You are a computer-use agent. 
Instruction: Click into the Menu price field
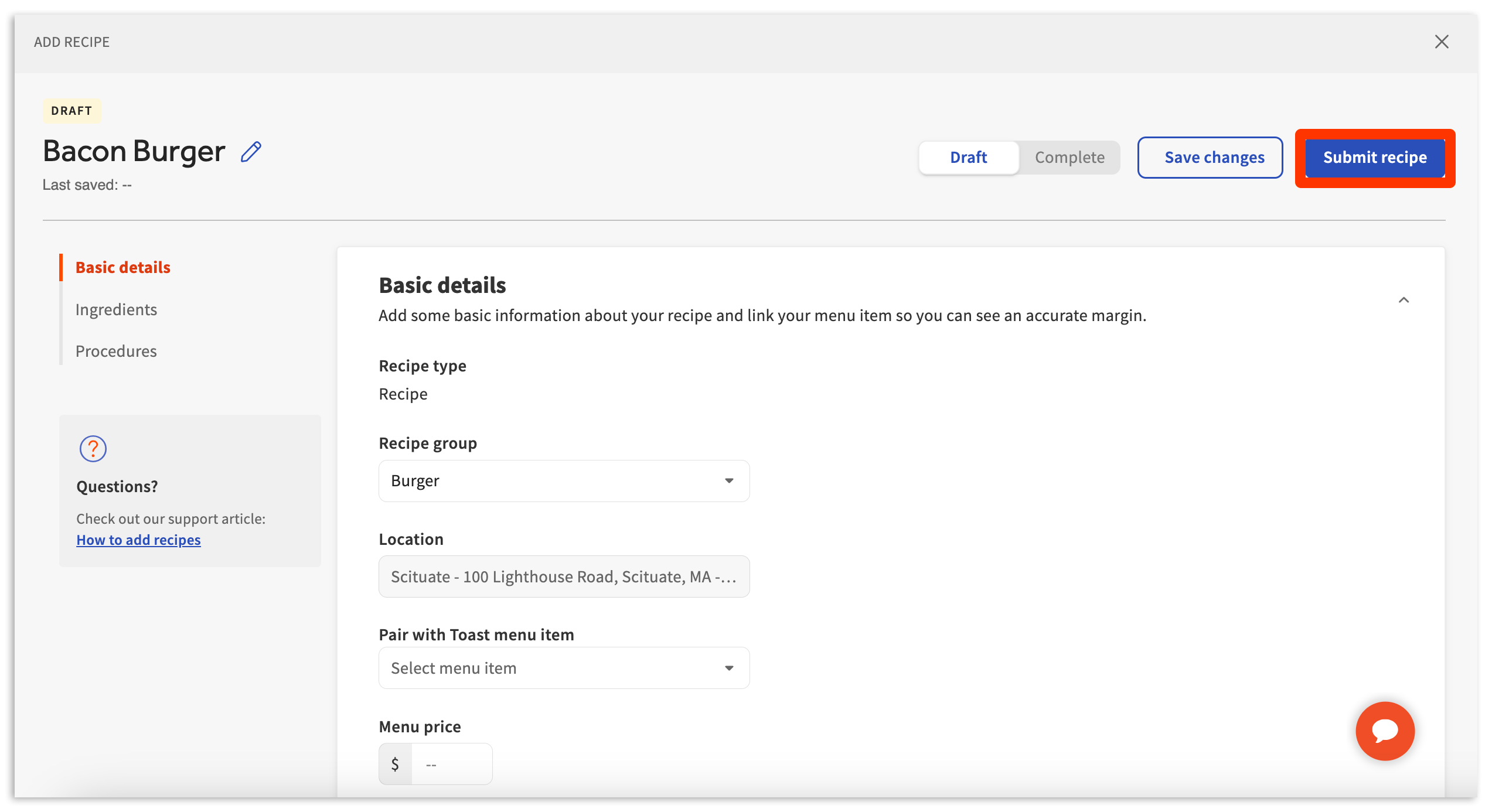click(451, 764)
